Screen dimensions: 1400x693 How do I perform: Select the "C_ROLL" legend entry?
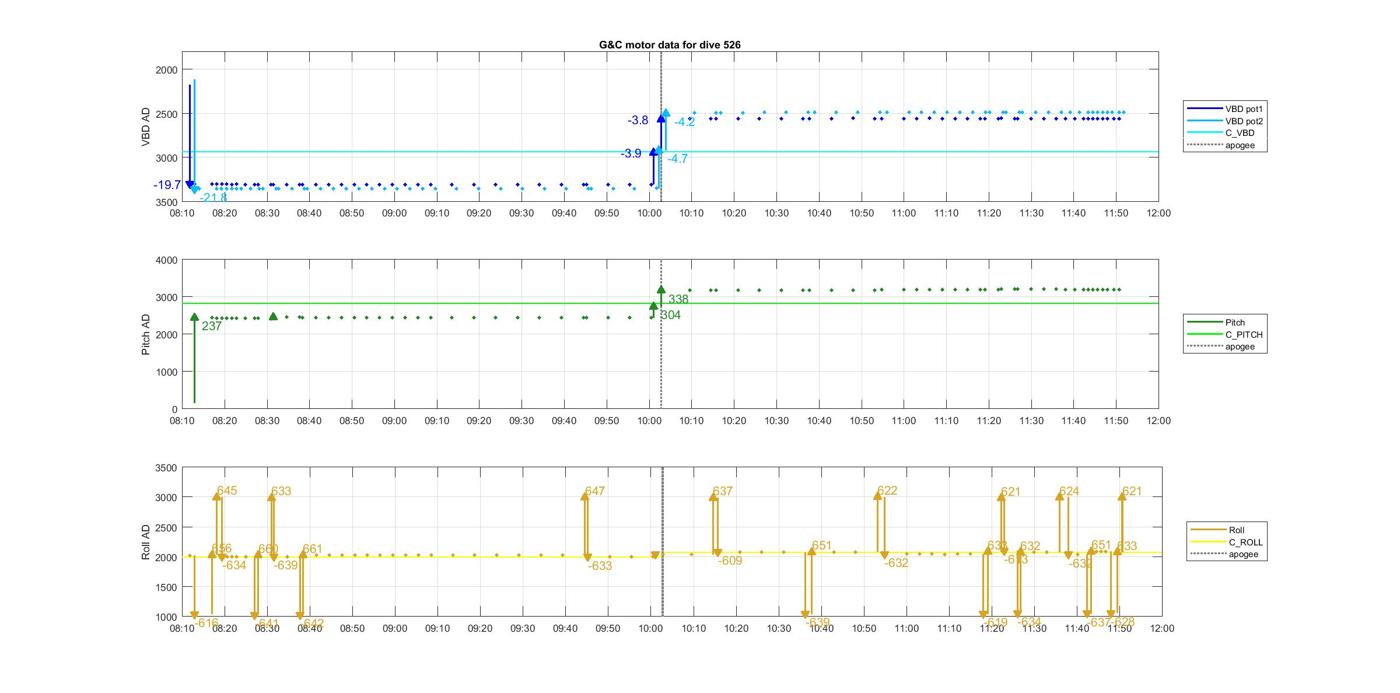point(1225,542)
